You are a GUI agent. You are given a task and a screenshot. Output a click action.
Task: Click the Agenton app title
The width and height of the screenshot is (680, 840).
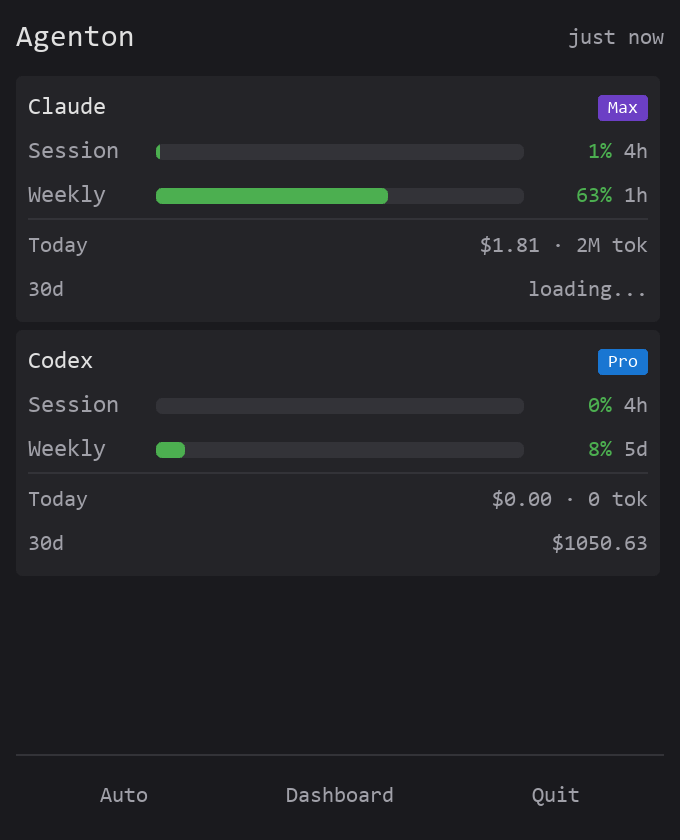click(x=75, y=37)
